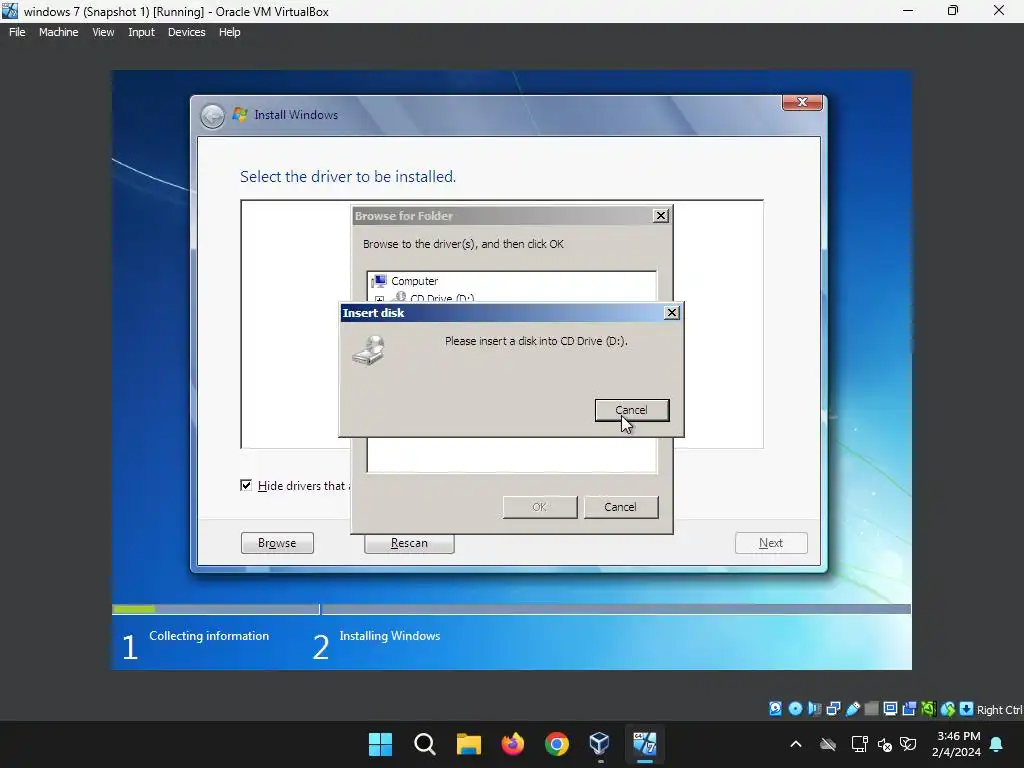Click the hard disk activity indicator in VirtualBox status bar
Viewport: 1024px width, 768px height.
coord(775,709)
